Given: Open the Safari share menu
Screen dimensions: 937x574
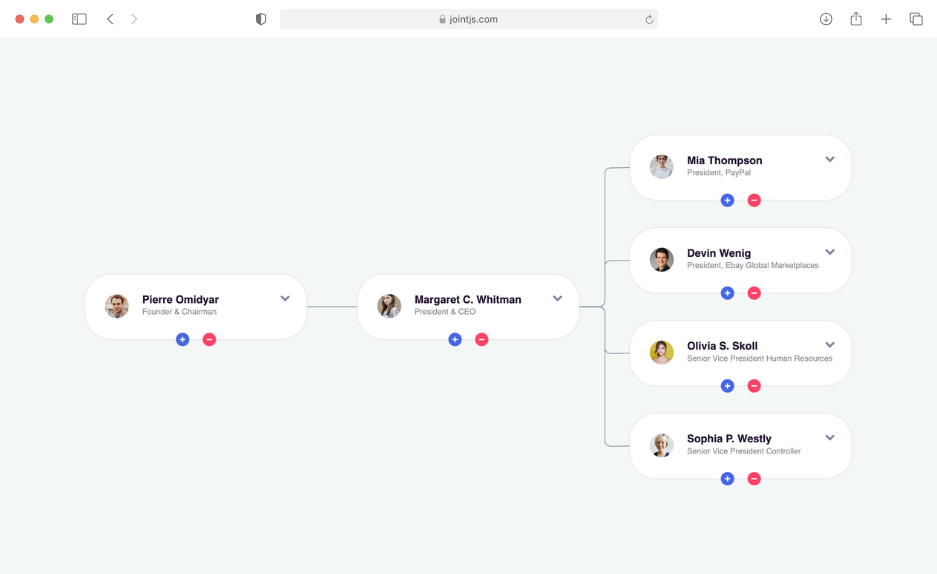Looking at the screenshot, I should [856, 19].
